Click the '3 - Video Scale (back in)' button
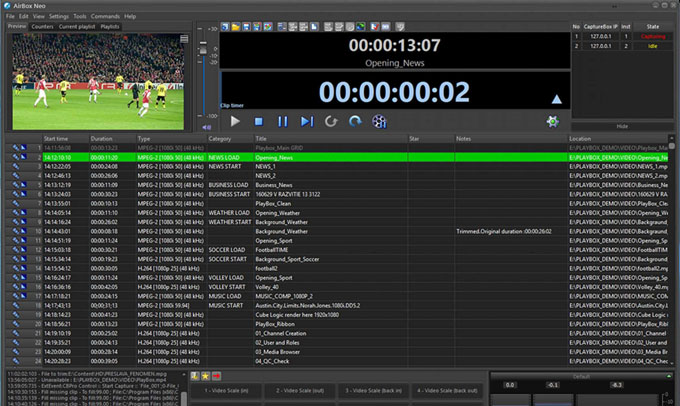The height and width of the screenshot is (406, 680). coord(373,391)
